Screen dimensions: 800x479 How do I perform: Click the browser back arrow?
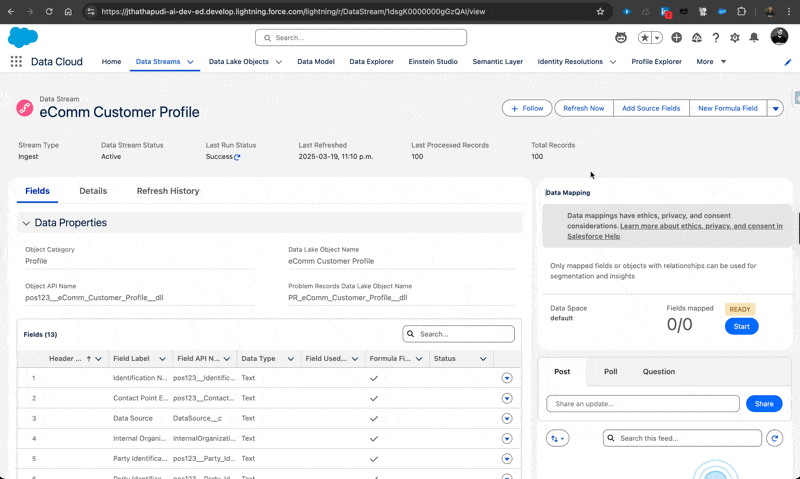click(11, 11)
